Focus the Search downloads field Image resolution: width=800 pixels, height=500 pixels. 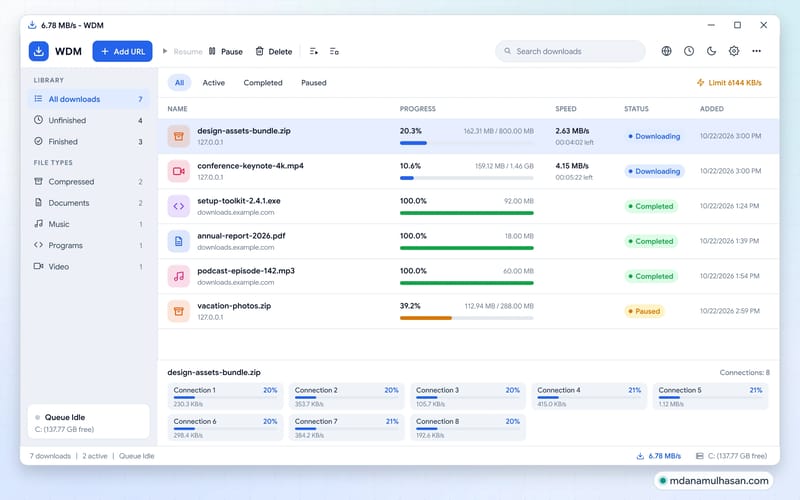[570, 51]
